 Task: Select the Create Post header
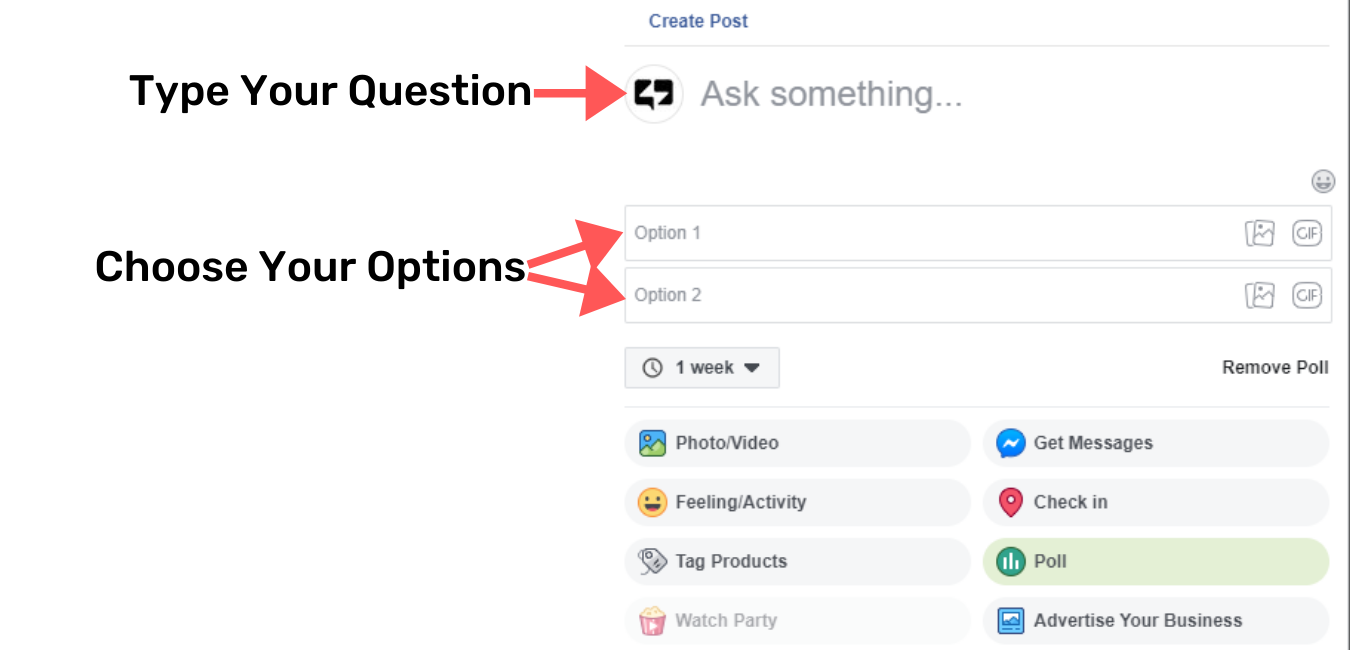(x=697, y=20)
